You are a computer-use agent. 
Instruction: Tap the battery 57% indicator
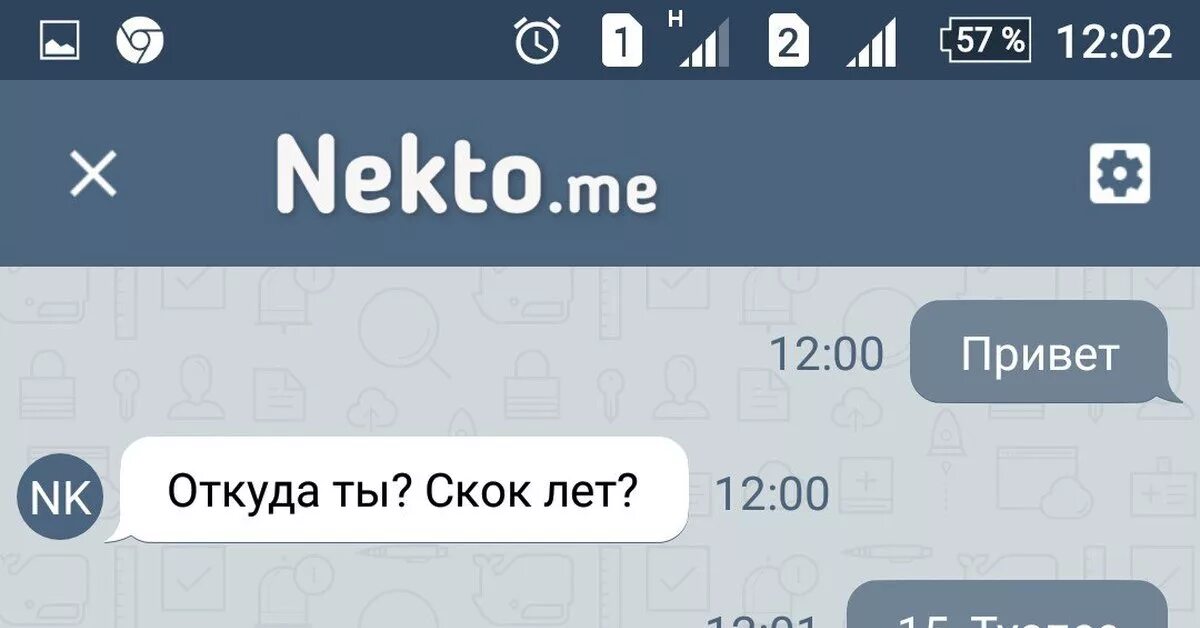pos(986,42)
